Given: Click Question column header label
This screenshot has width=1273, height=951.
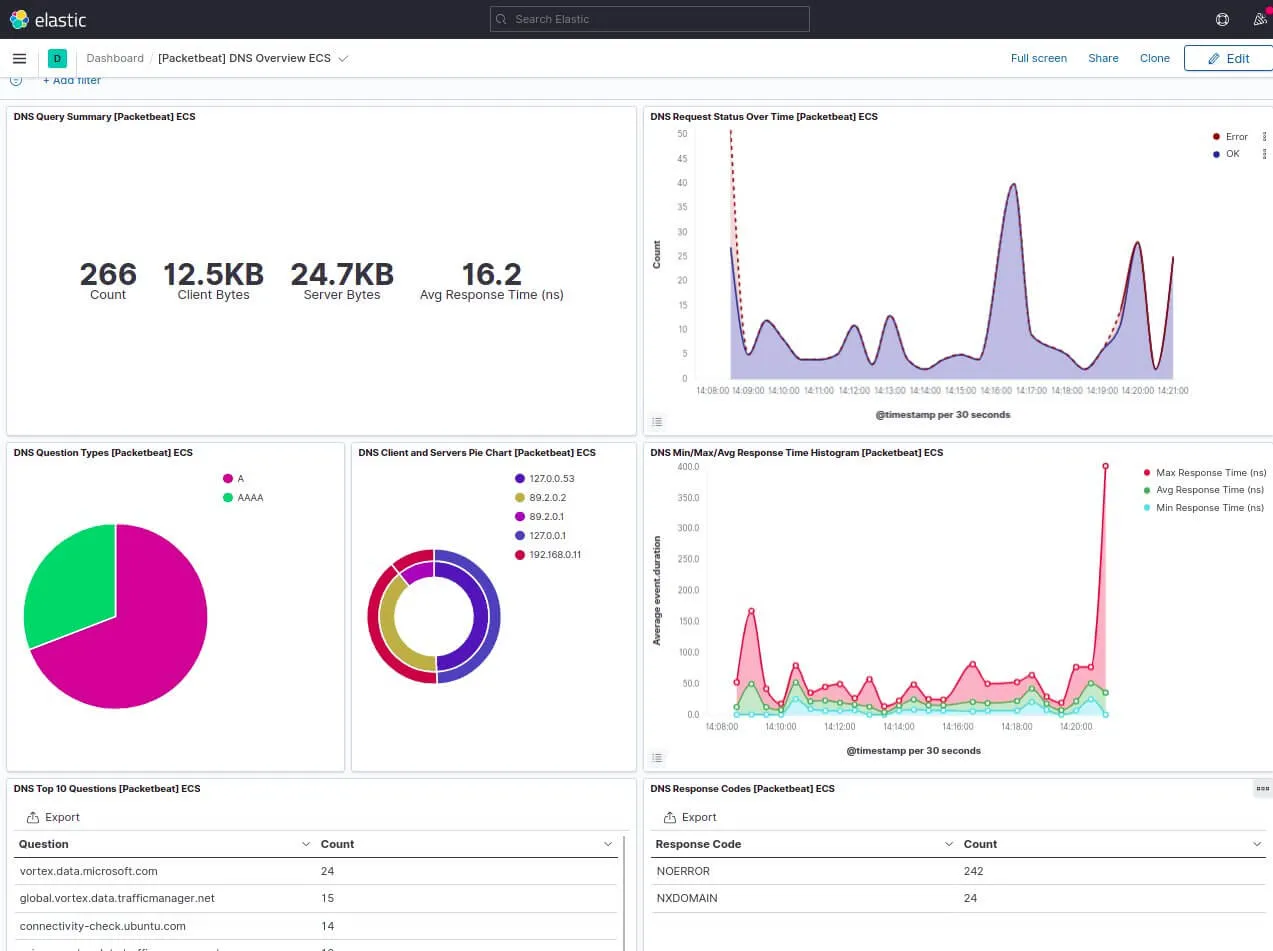Looking at the screenshot, I should 44,844.
